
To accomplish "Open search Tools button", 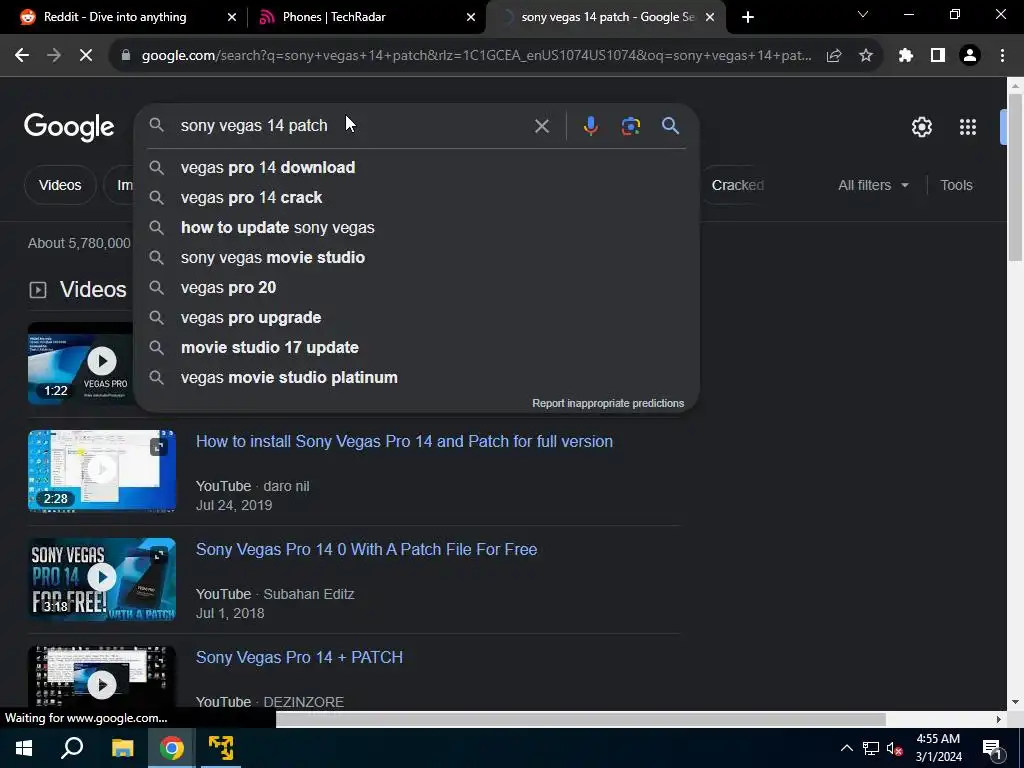I will (956, 185).
